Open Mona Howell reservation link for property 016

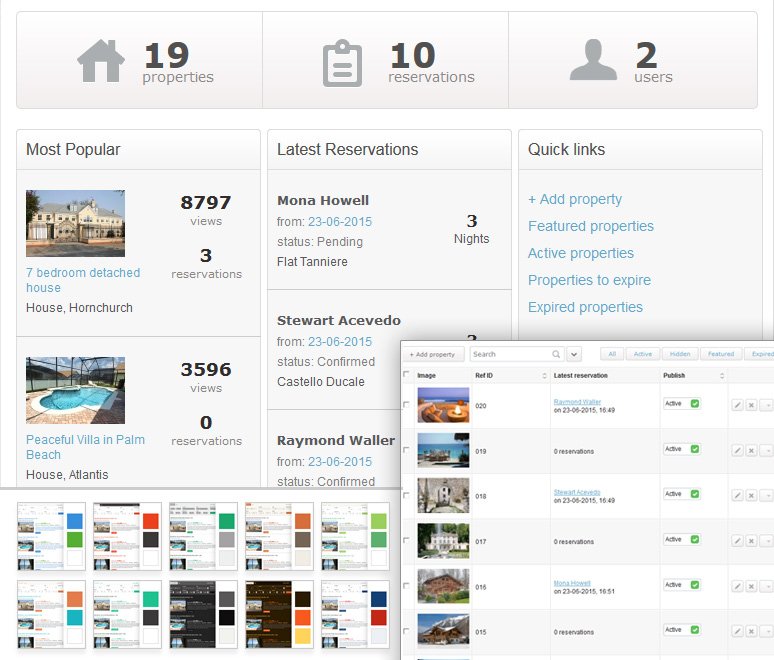(x=572, y=583)
